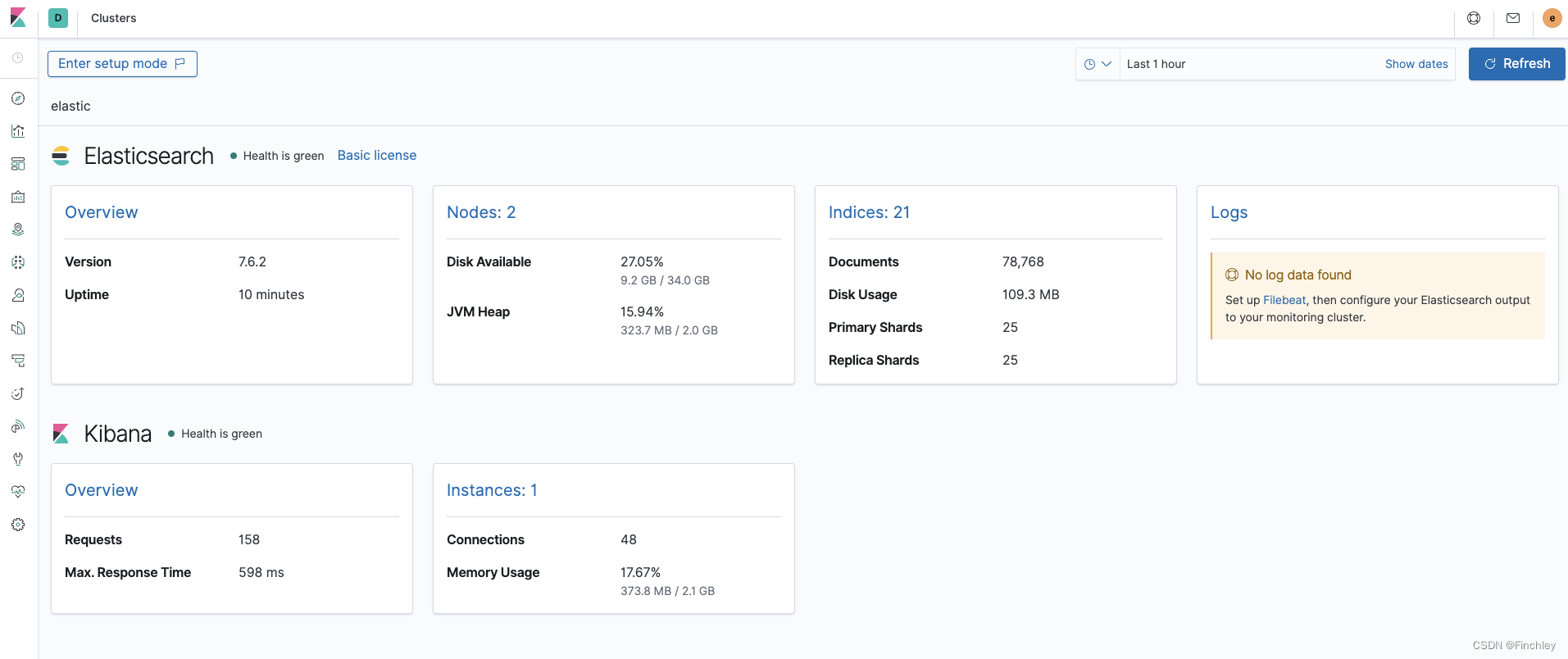Click Disk Usage value 109.3 MB

pyautogui.click(x=1031, y=294)
